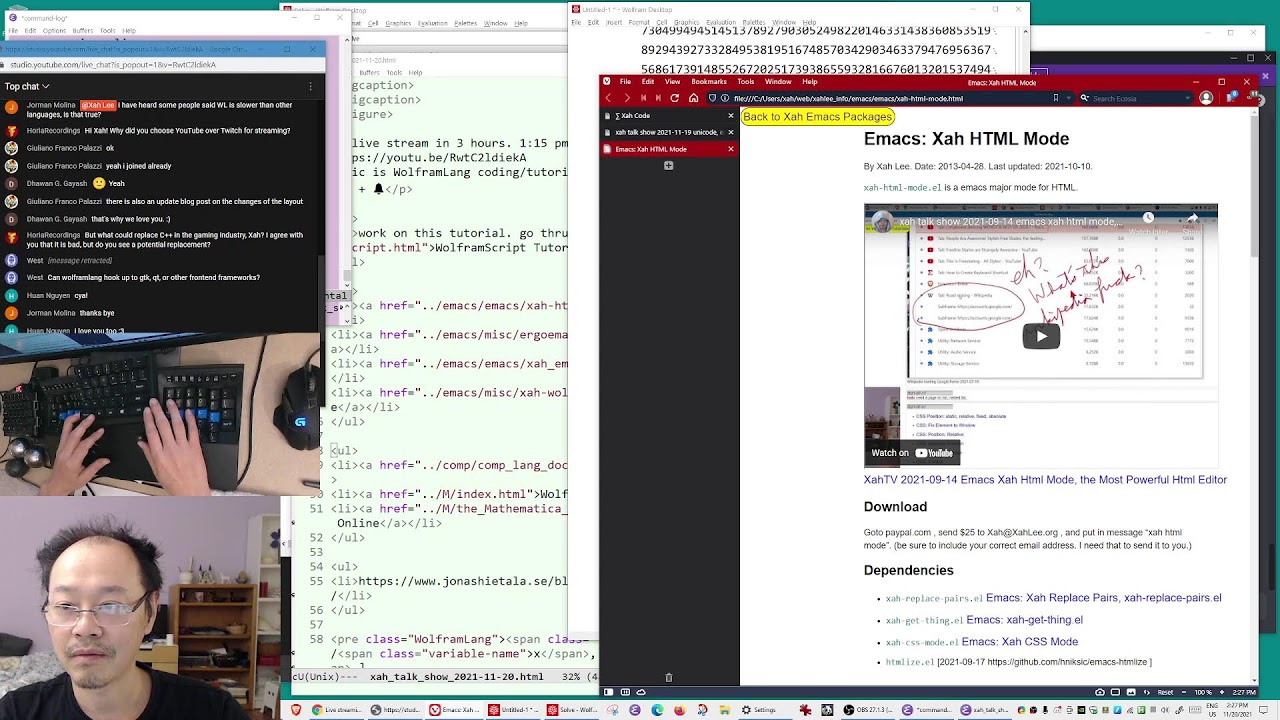This screenshot has height=720, width=1280.
Task: Go back in Vivaldi browser history
Action: click(x=609, y=98)
